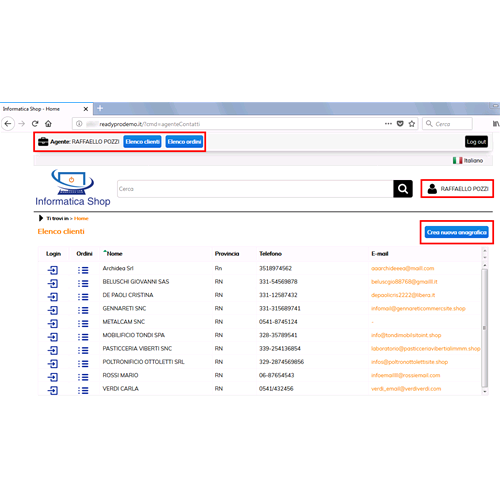Open the orders list icon for METALCAM SNC
Viewport: 500px width, 500px height.
tap(83, 324)
